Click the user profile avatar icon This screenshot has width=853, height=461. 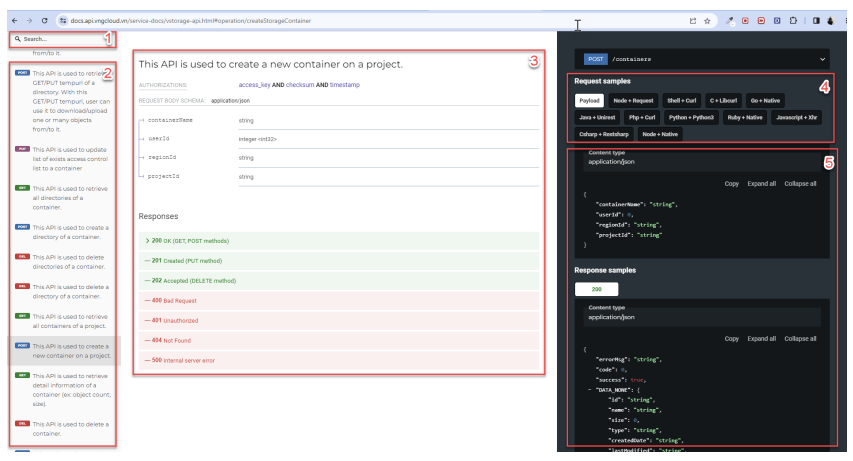tap(831, 20)
